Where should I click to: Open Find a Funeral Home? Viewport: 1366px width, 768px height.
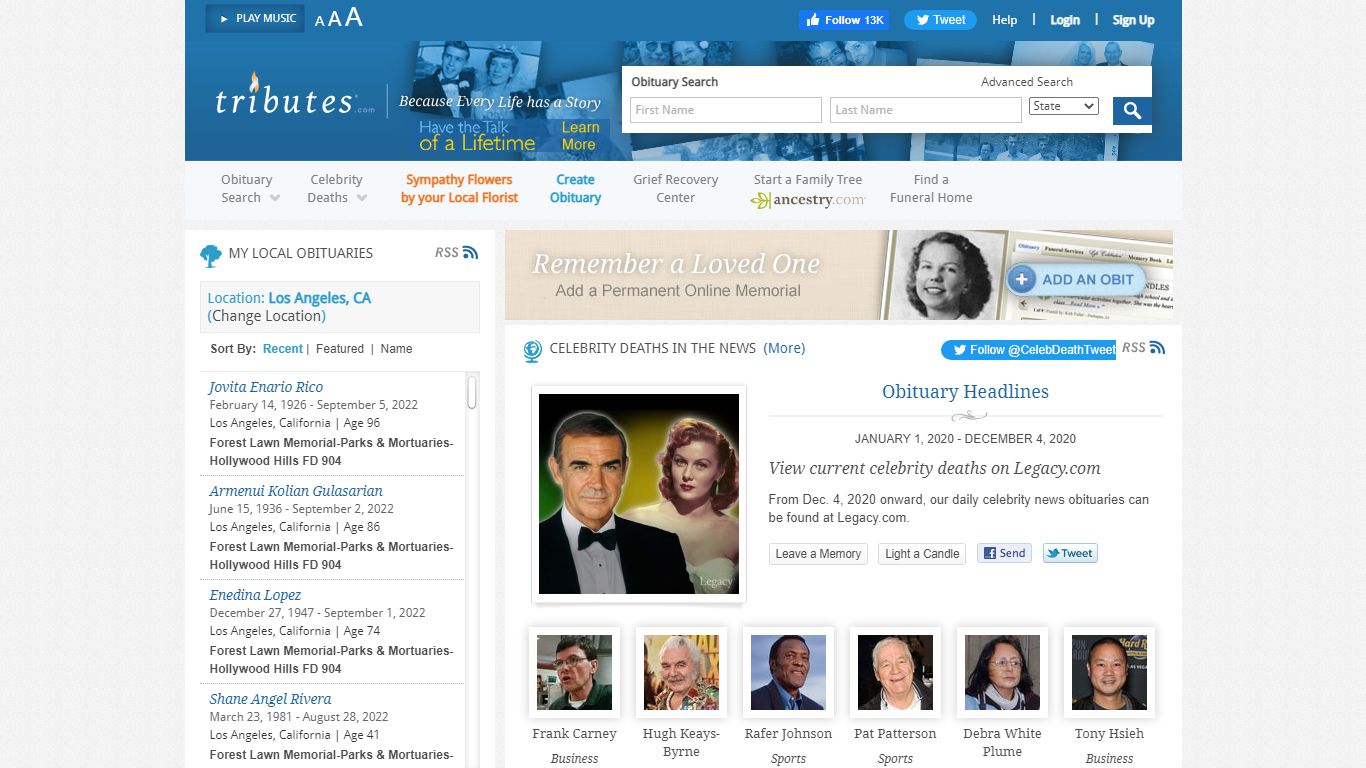(x=931, y=188)
